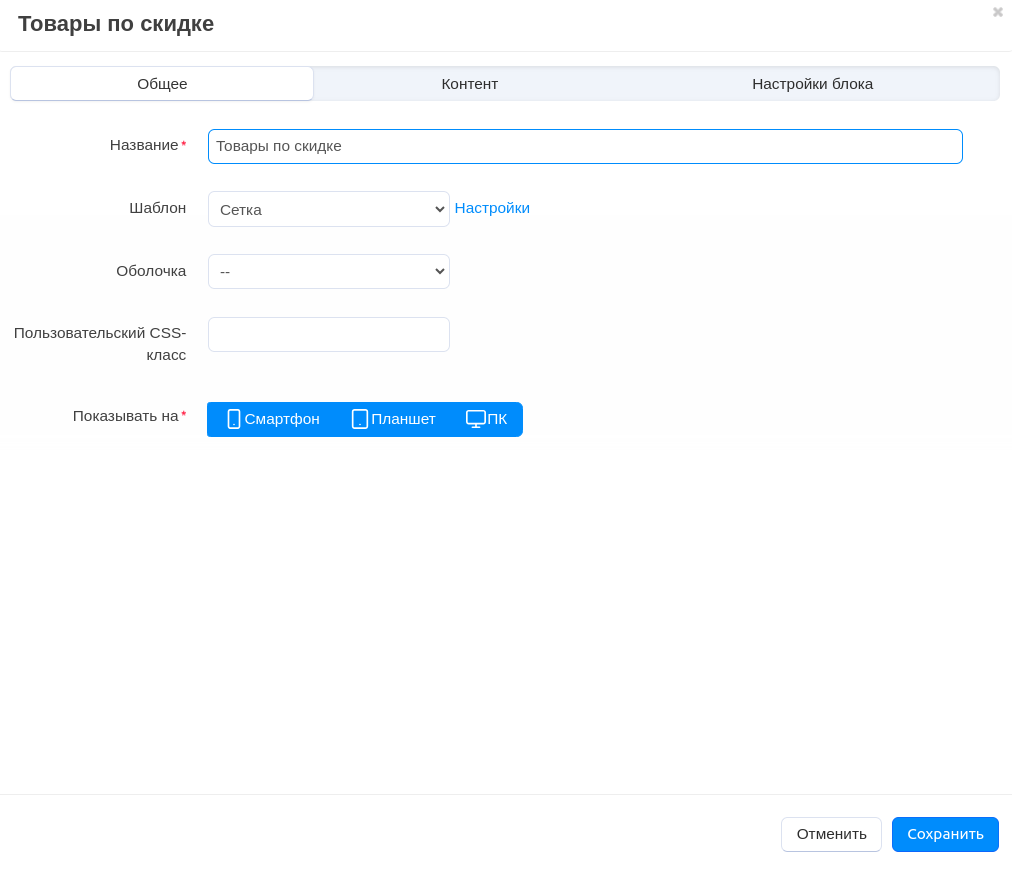Image resolution: width=1012 pixels, height=871 pixels.
Task: Click the Название field label
Action: click(x=144, y=145)
